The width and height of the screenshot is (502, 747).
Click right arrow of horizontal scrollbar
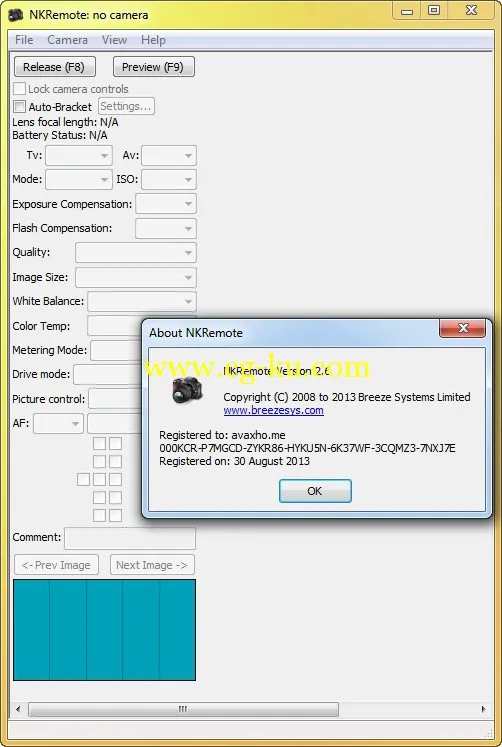point(484,709)
